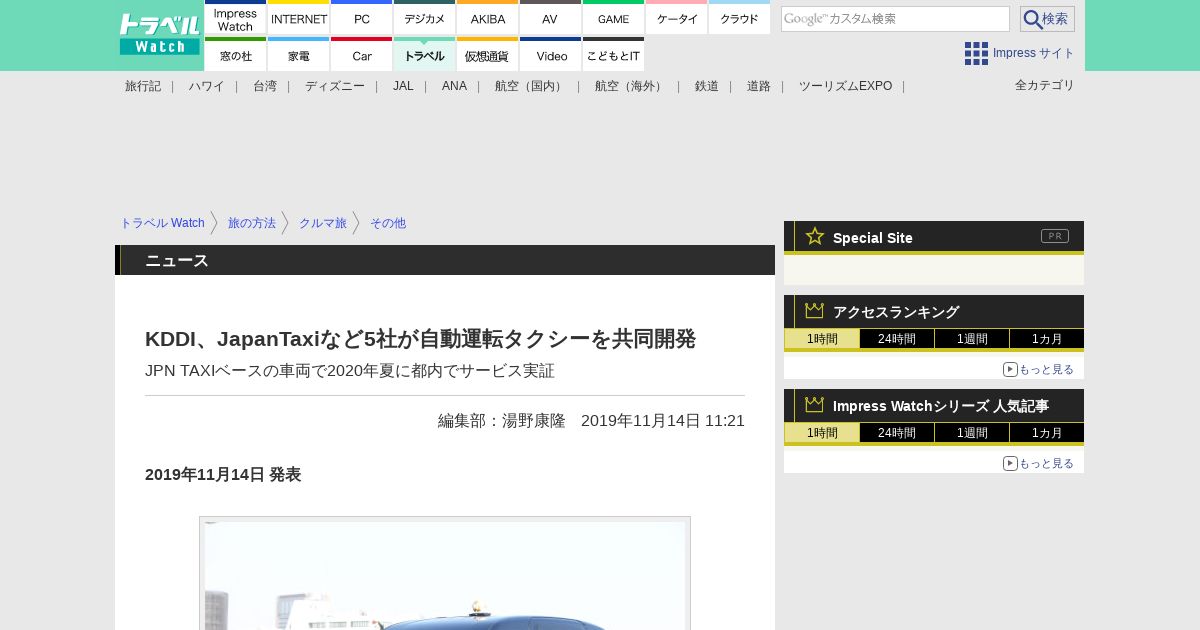Click the article taxi photo thumbnail
Image resolution: width=1200 pixels, height=630 pixels.
tap(445, 574)
